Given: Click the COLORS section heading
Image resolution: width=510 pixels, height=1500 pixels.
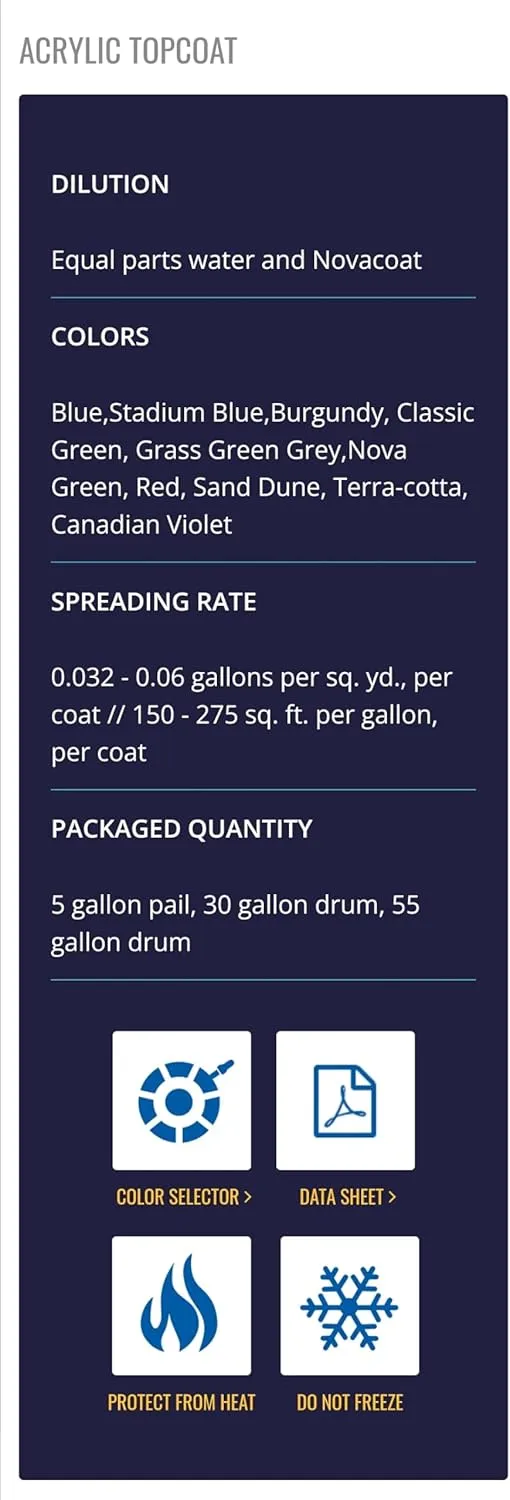Looking at the screenshot, I should (100, 336).
